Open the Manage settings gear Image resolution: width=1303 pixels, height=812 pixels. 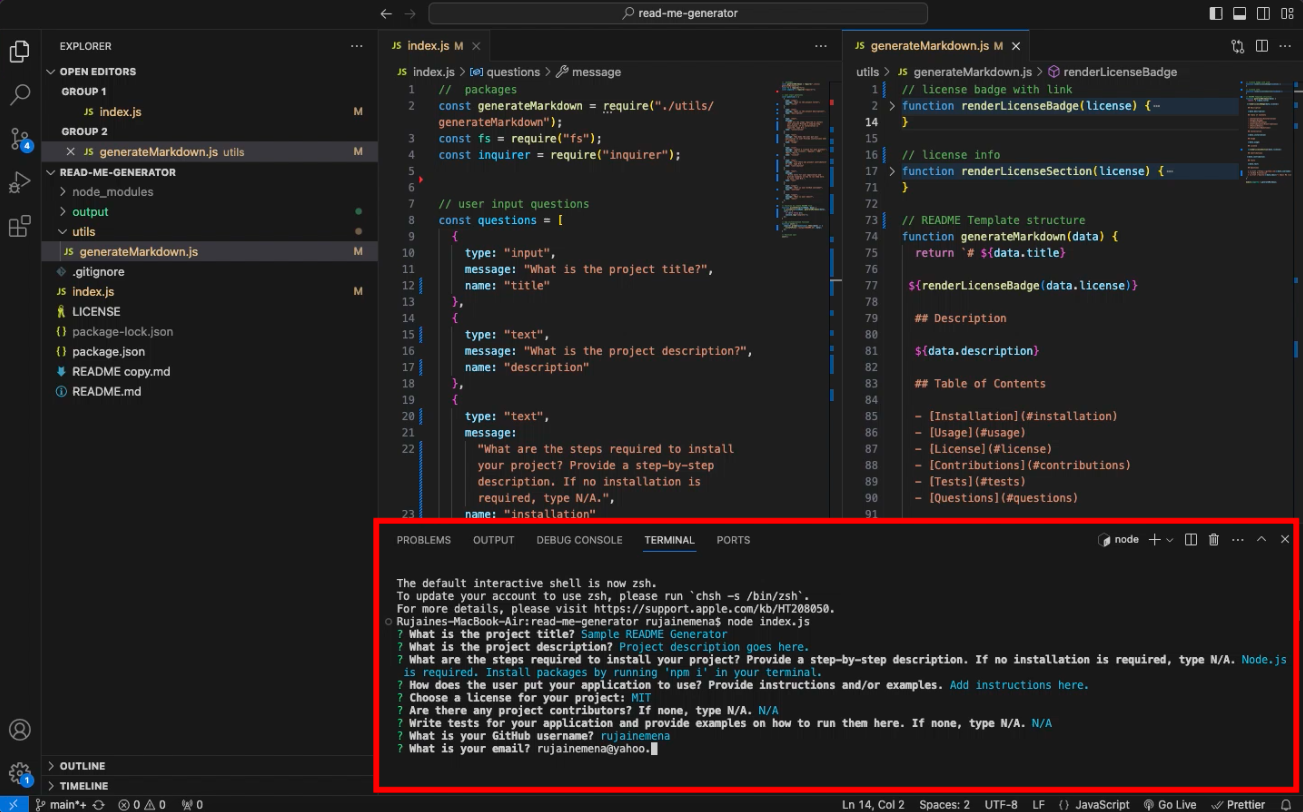click(x=20, y=774)
